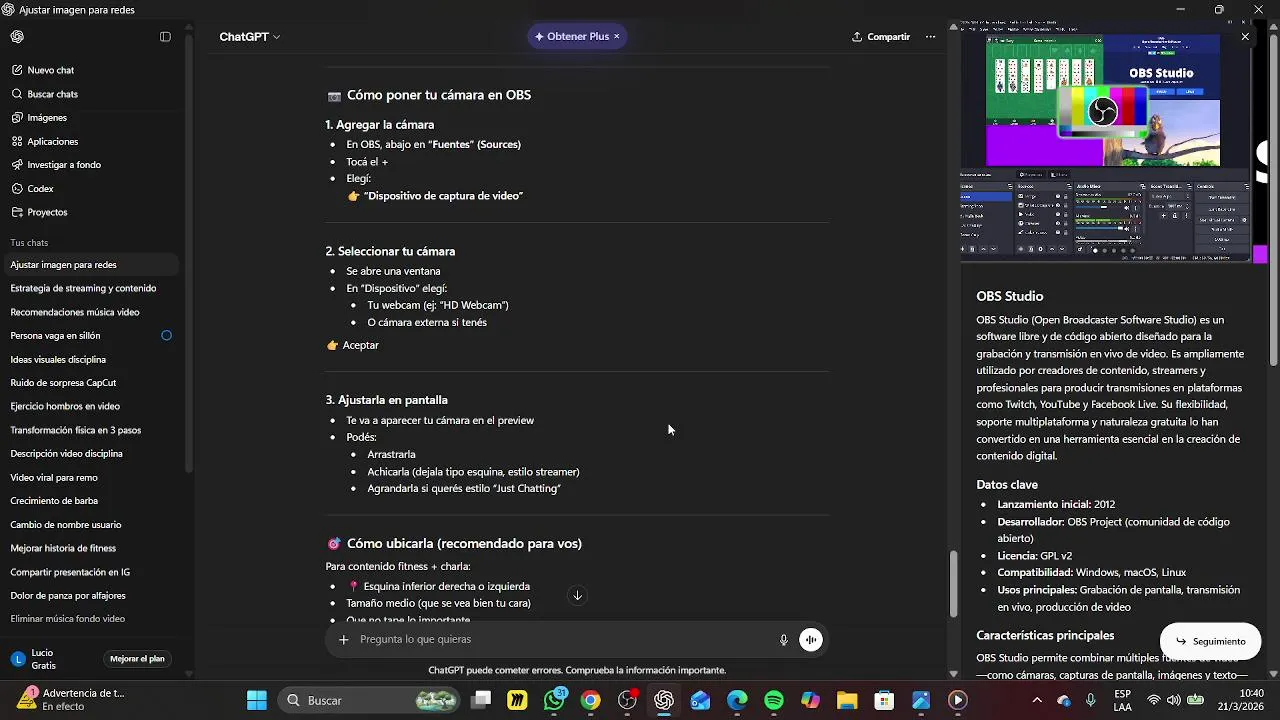
Task: Open the Ruido de sorpresa CapCut chat
Action: (x=64, y=383)
